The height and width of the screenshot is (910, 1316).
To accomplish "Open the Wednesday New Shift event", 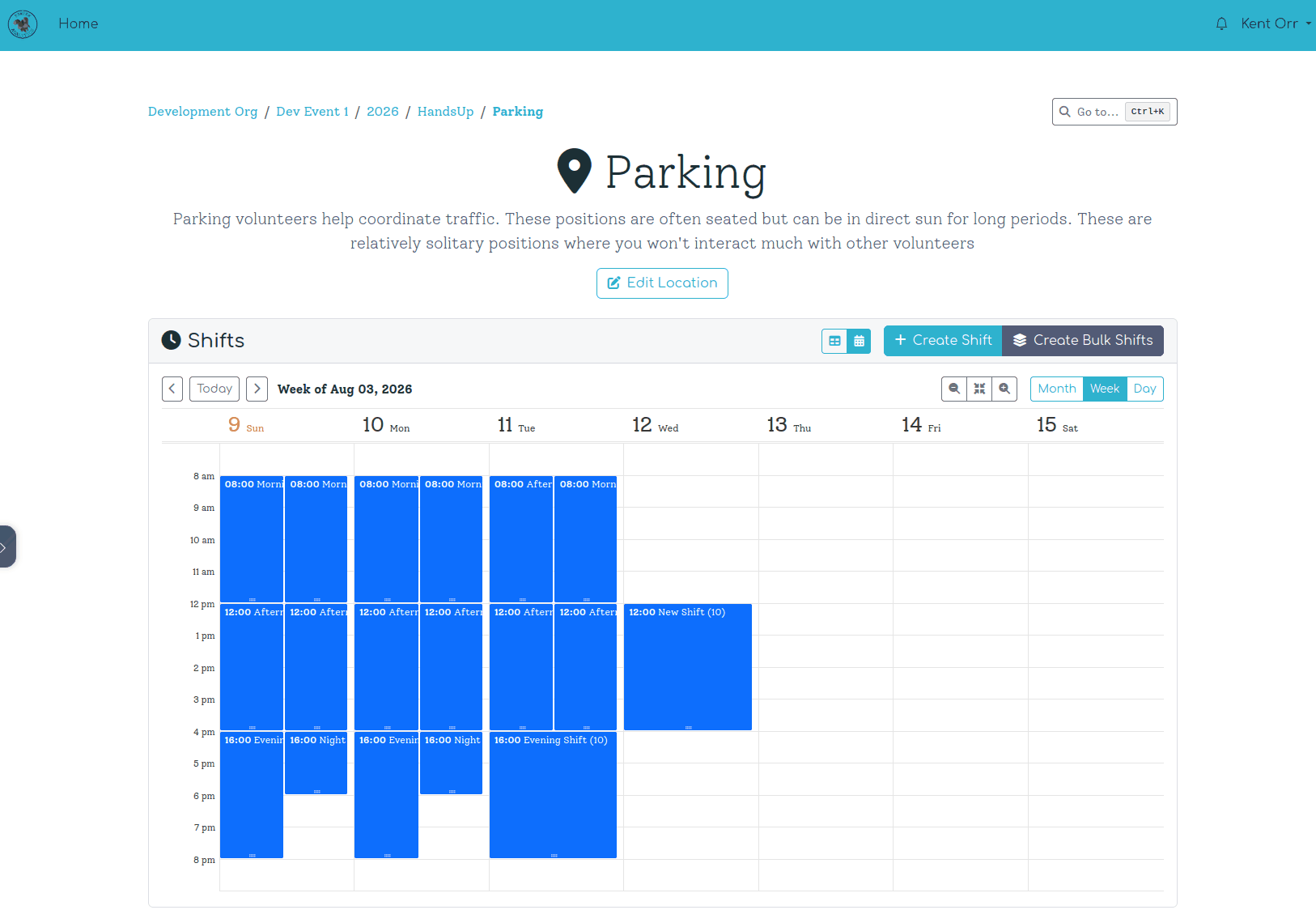I will [x=687, y=666].
